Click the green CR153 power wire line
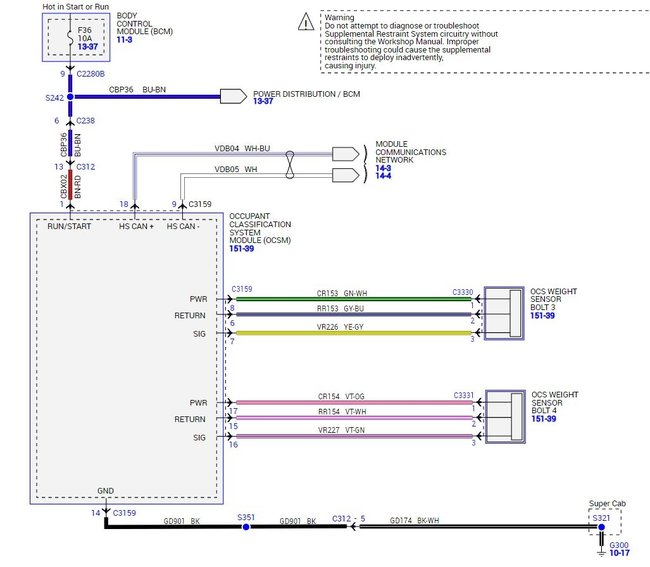Viewport: 650px width, 567px height. pos(354,299)
